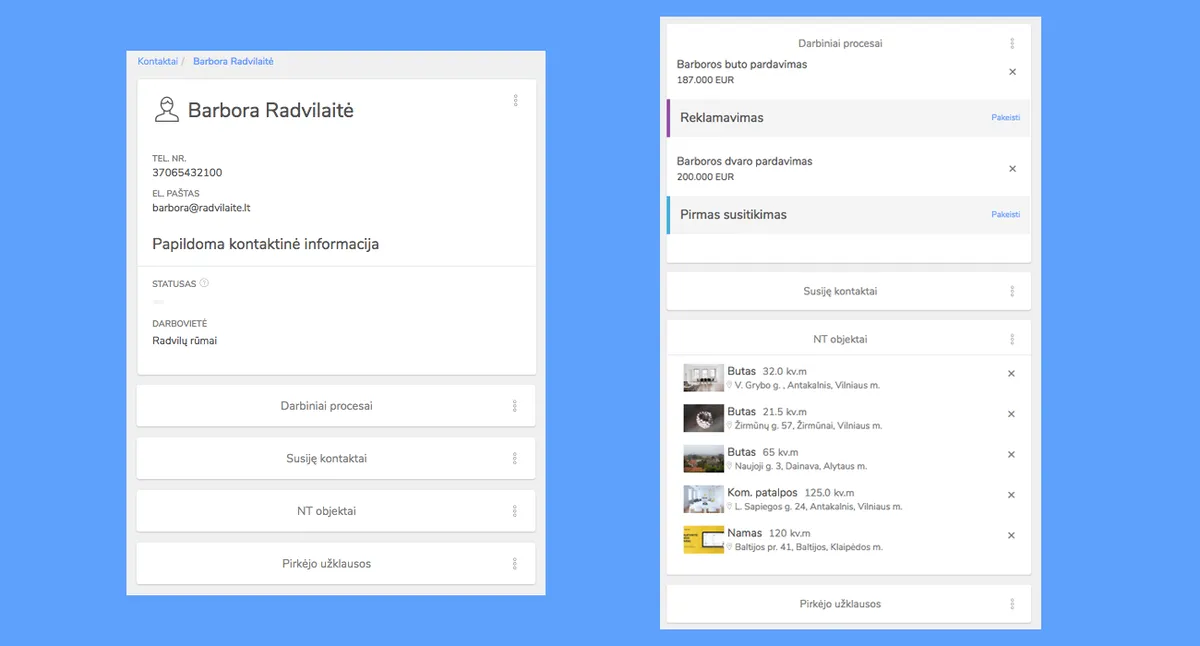
Task: Go to Kontaktai breadcrumb
Action: (157, 62)
